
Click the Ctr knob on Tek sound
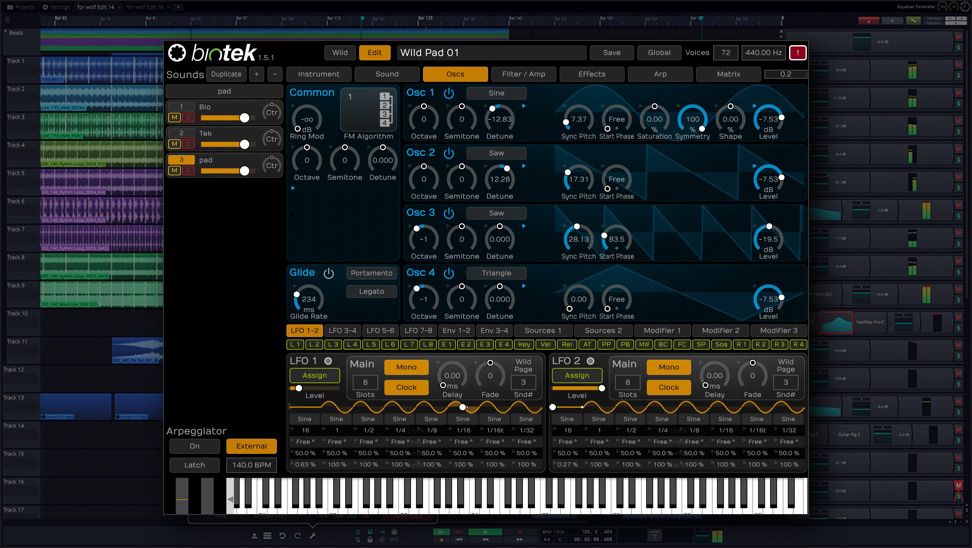click(x=272, y=139)
